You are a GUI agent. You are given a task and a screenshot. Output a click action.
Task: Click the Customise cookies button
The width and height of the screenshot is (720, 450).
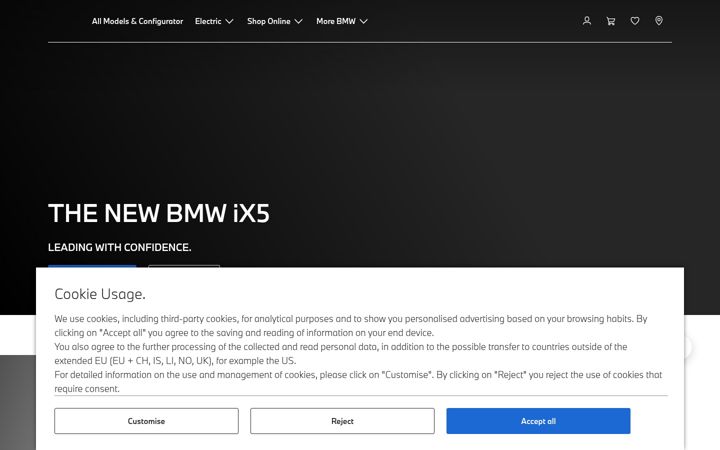pos(146,421)
